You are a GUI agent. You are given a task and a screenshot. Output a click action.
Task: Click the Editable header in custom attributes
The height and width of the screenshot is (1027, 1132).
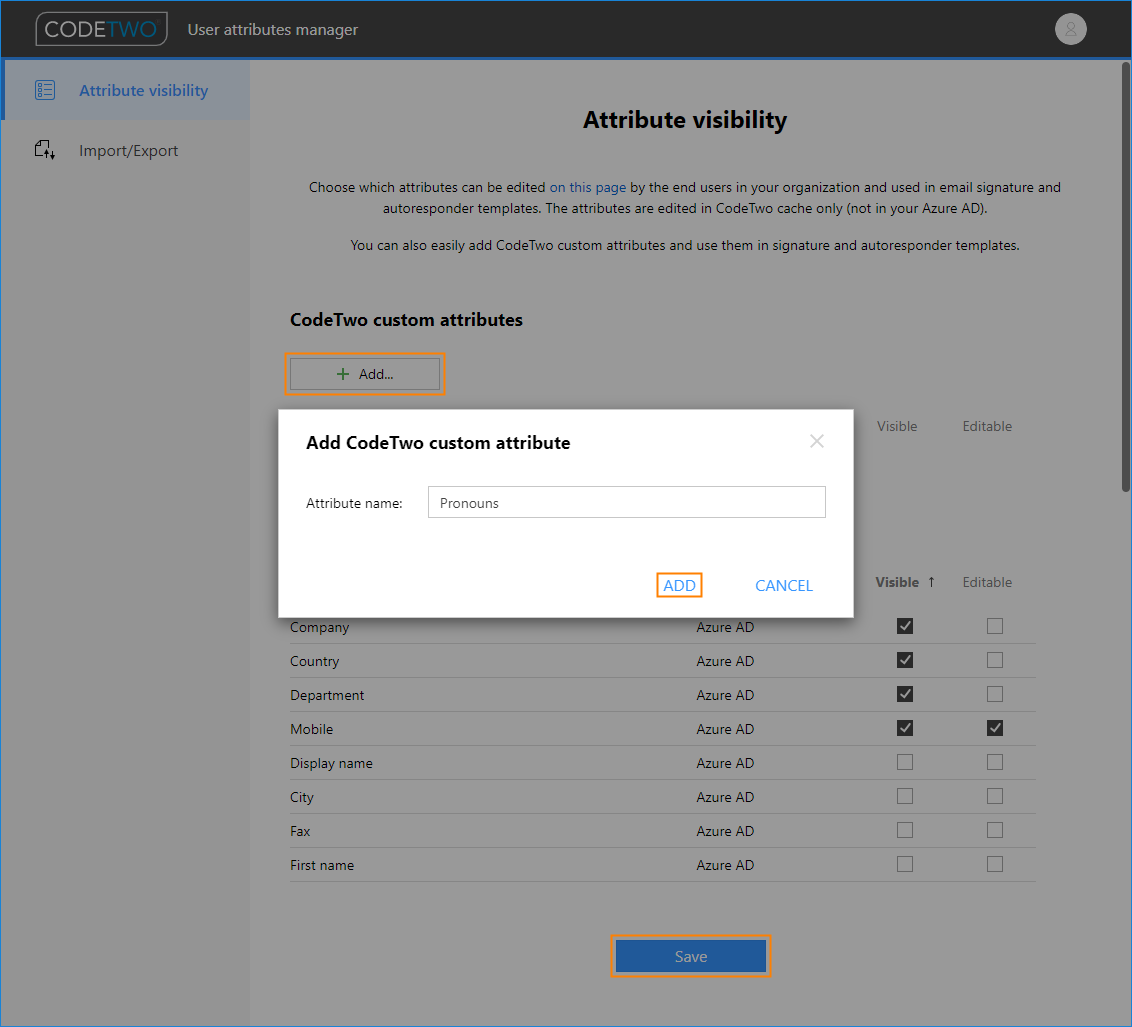pos(987,426)
